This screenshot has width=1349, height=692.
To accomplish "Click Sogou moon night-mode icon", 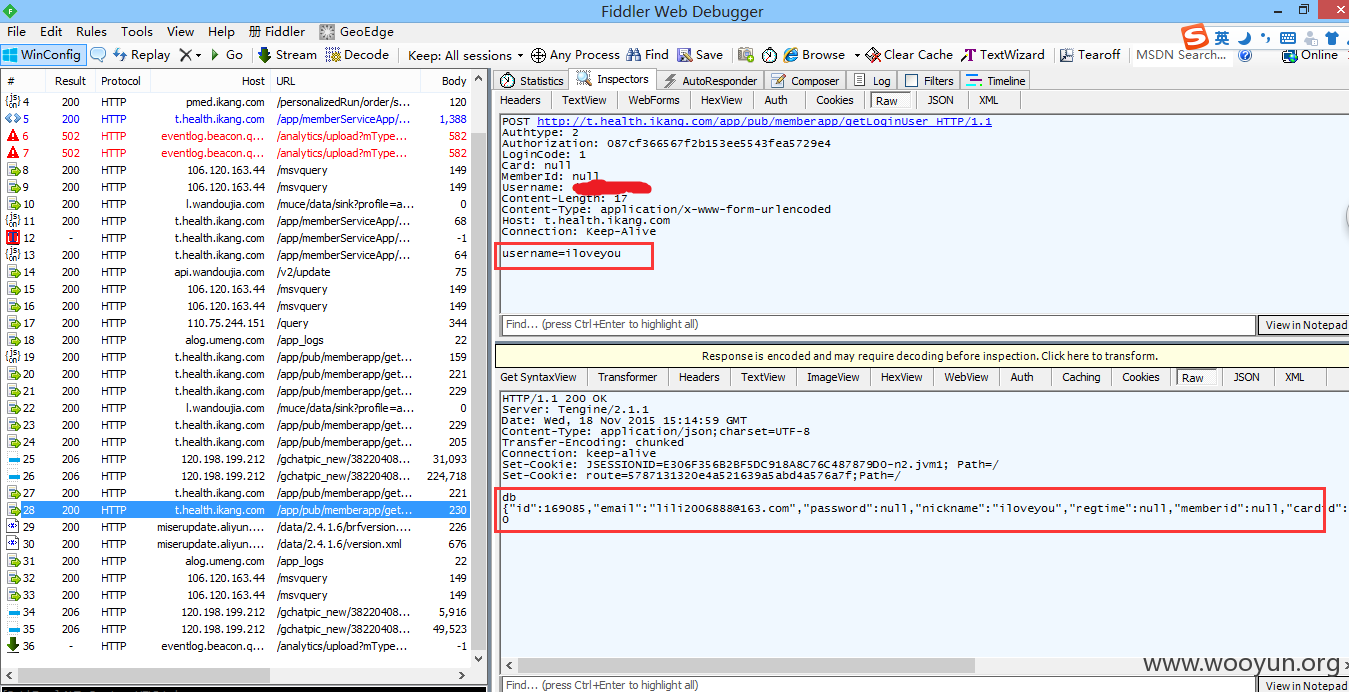I will pyautogui.click(x=1244, y=38).
